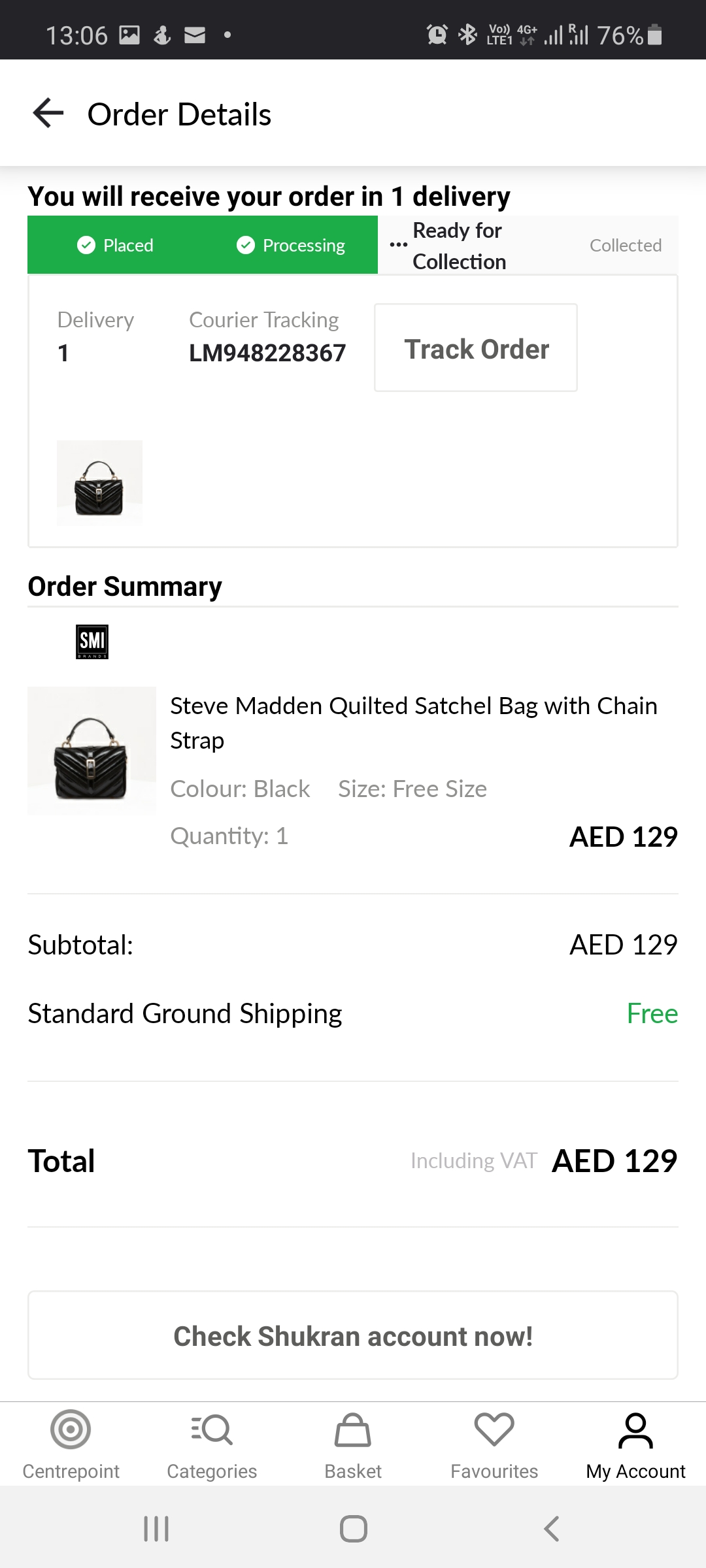Tap the SMI brand logo
Image resolution: width=706 pixels, height=1568 pixels.
pyautogui.click(x=92, y=642)
